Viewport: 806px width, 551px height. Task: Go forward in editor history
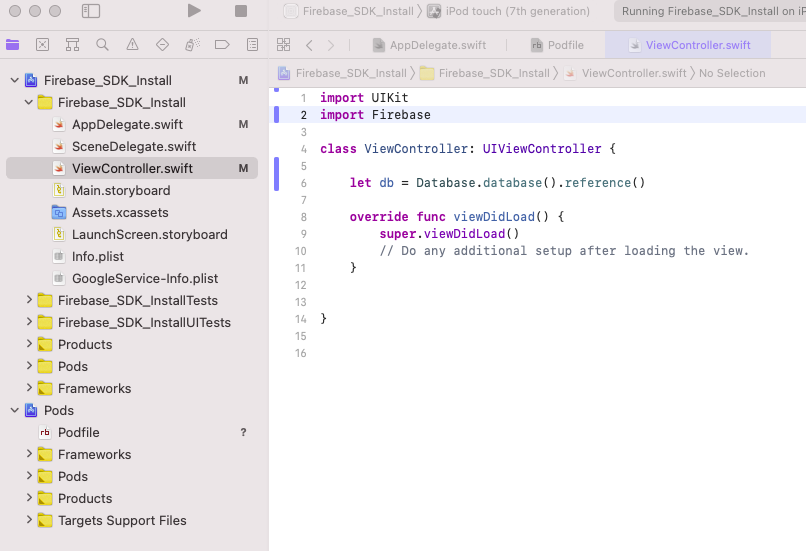(x=331, y=45)
